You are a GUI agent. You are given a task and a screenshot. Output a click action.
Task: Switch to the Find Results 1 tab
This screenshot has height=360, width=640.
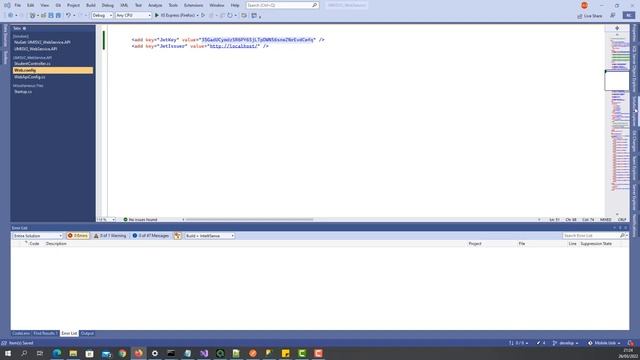45,333
